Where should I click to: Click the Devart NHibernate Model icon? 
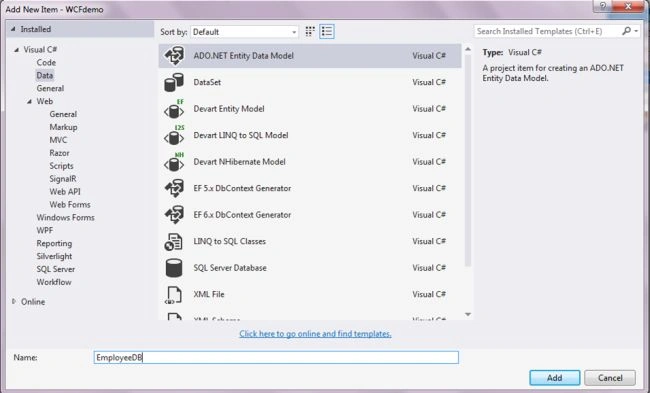click(174, 162)
